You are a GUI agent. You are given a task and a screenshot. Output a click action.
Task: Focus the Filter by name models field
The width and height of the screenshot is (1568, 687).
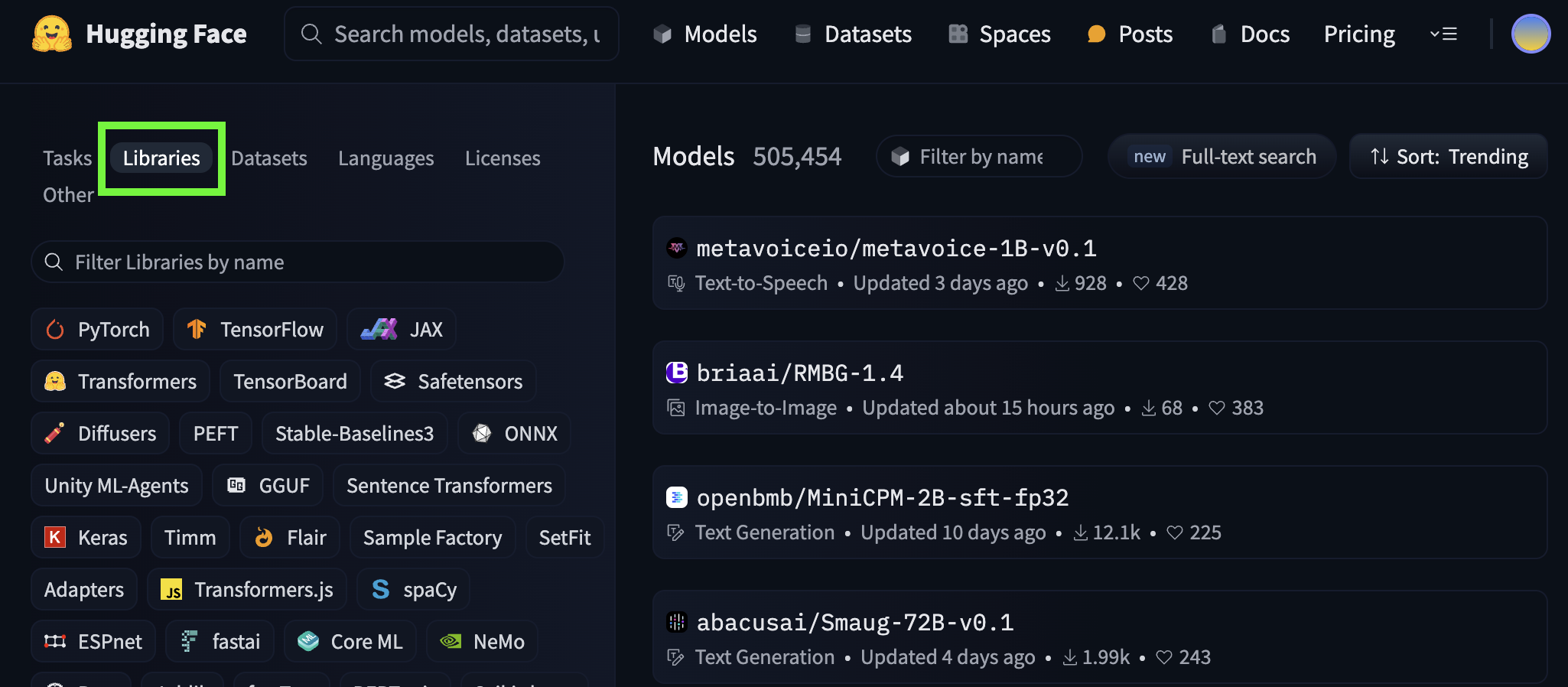979,157
